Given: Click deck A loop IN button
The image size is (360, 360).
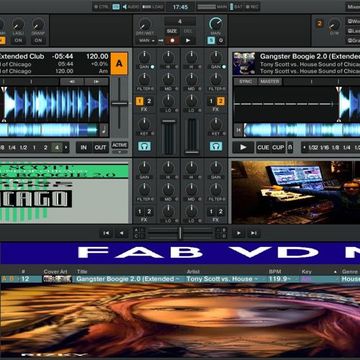Looking at the screenshot, I should point(84,147).
